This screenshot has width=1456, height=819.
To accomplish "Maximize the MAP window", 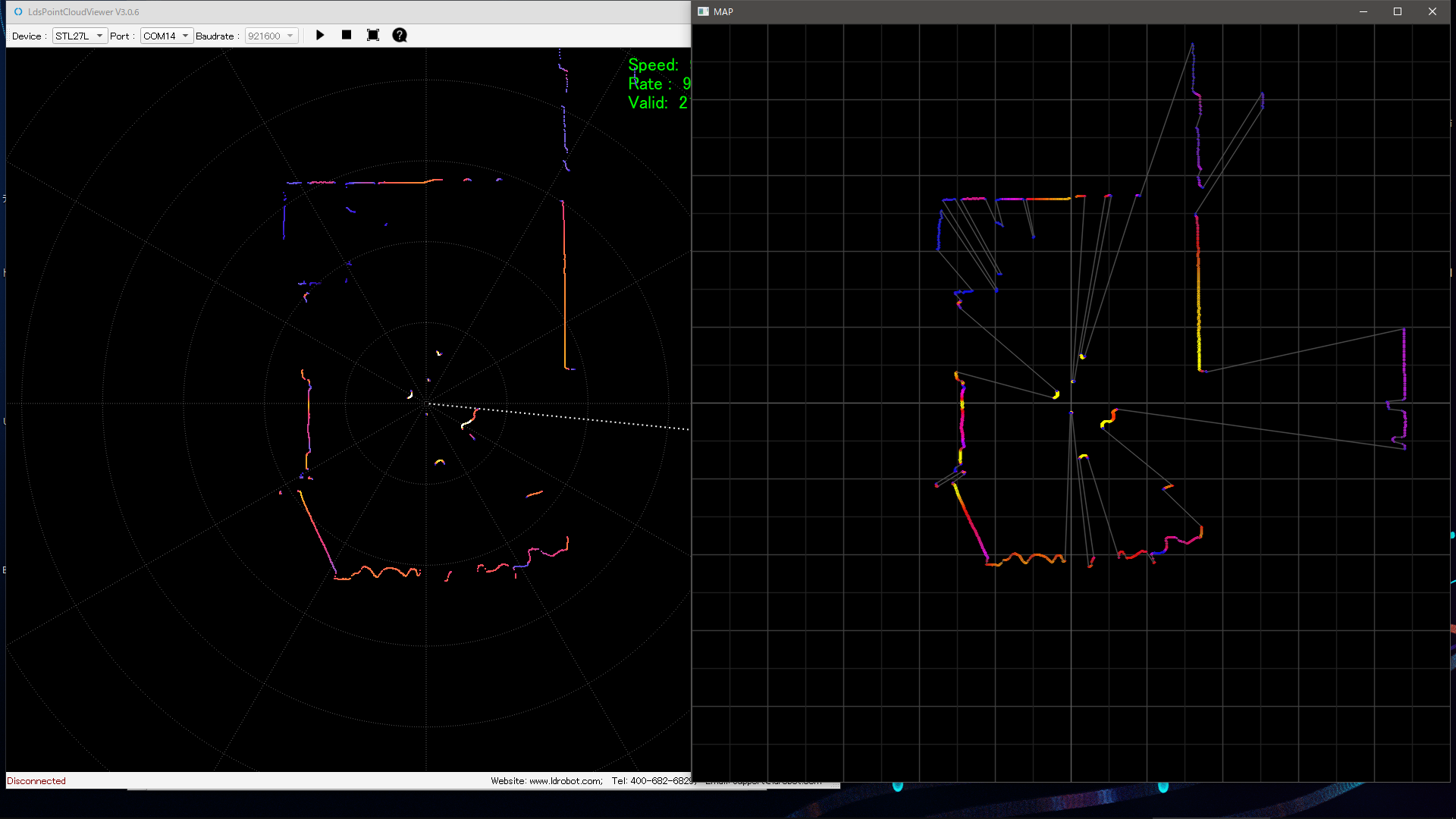I will pyautogui.click(x=1398, y=12).
